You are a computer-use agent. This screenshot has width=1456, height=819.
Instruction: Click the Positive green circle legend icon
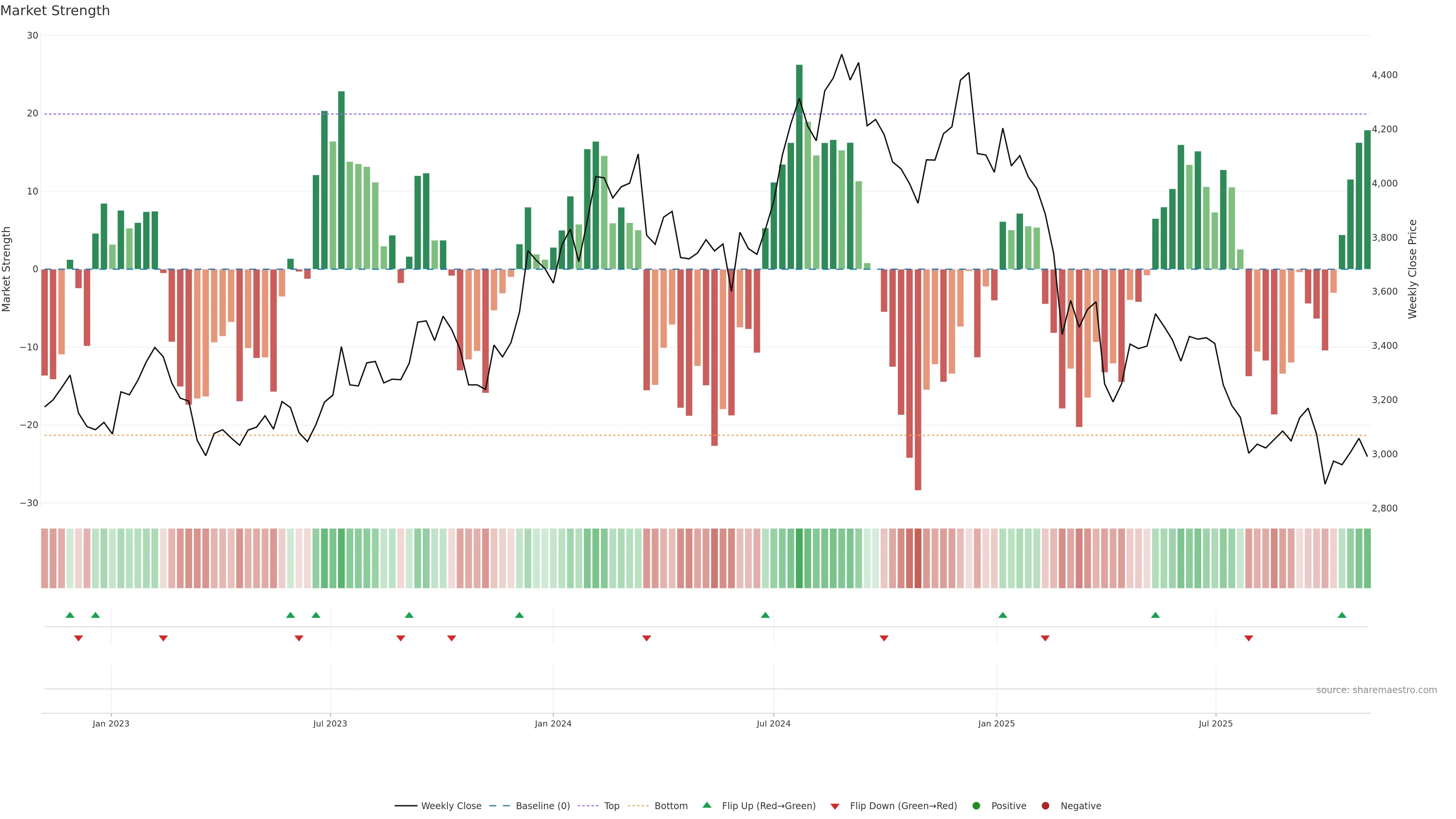[x=976, y=805]
